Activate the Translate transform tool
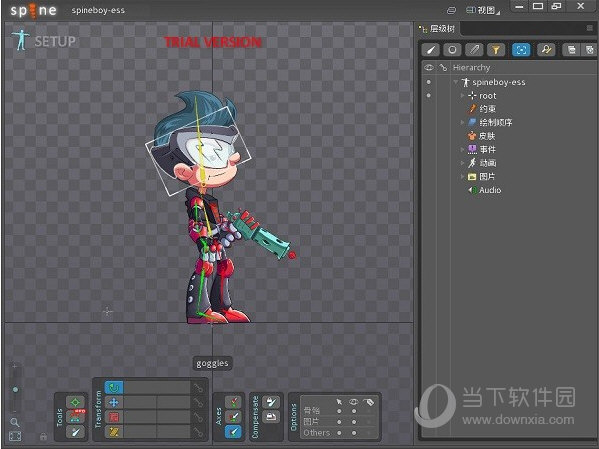Screen dimensions: 599x449 [x=114, y=402]
